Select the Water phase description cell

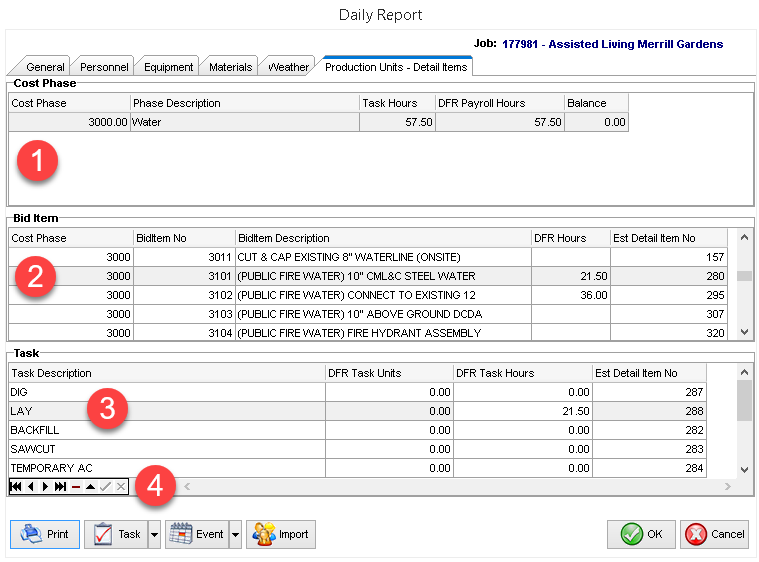245,122
